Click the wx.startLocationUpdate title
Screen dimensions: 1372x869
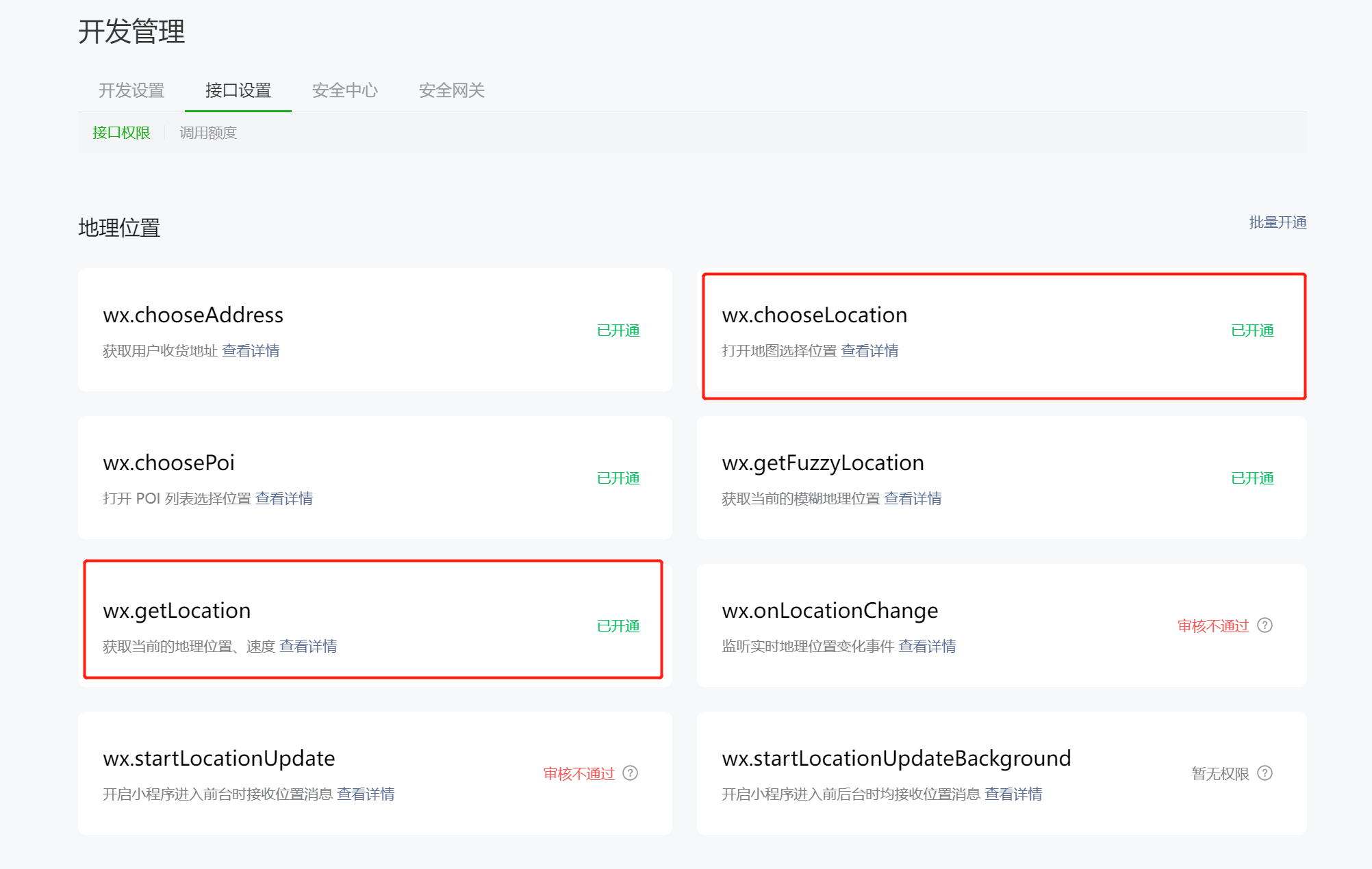point(219,759)
